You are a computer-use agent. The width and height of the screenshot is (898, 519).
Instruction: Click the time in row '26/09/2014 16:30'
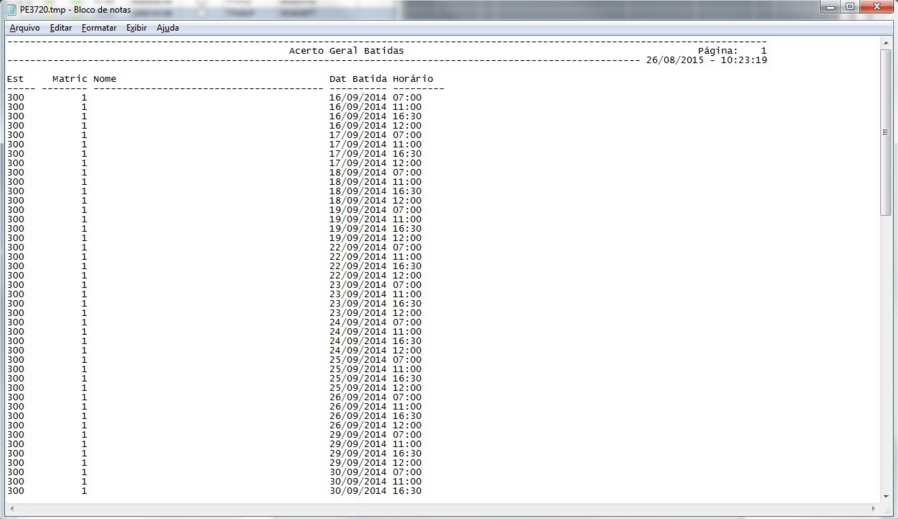(x=407, y=416)
